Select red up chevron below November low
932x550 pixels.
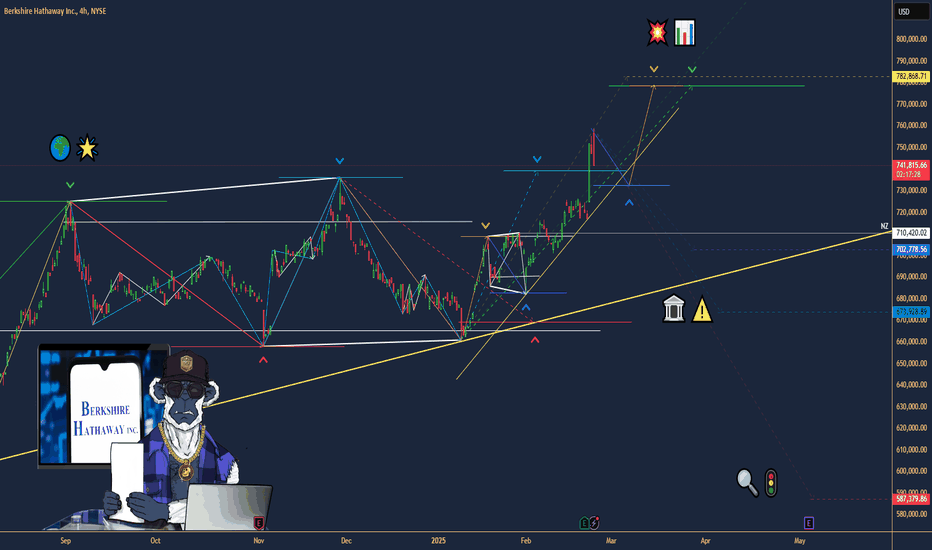[x=263, y=360]
